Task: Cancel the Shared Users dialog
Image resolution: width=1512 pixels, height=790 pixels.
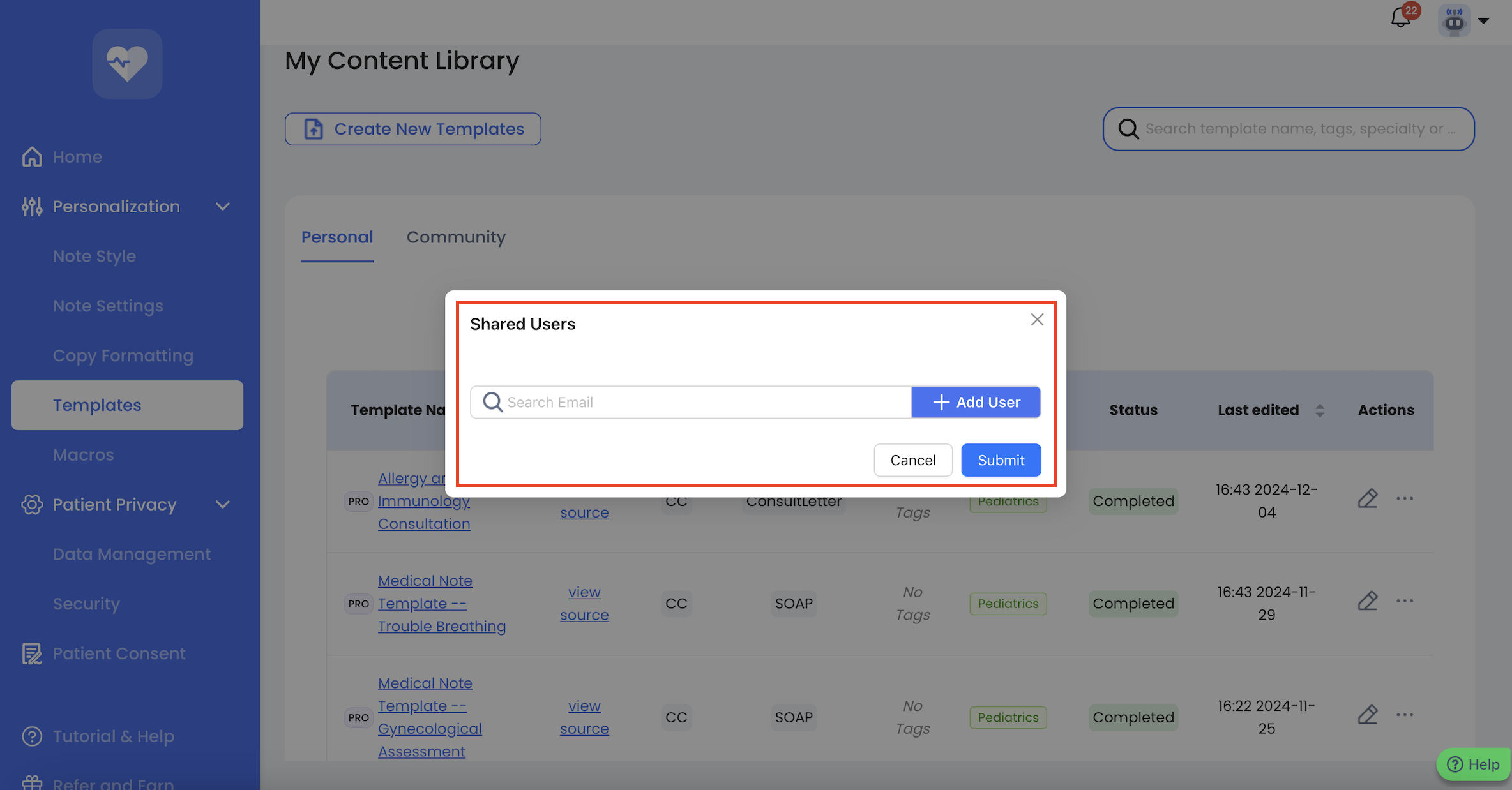Action: tap(912, 460)
